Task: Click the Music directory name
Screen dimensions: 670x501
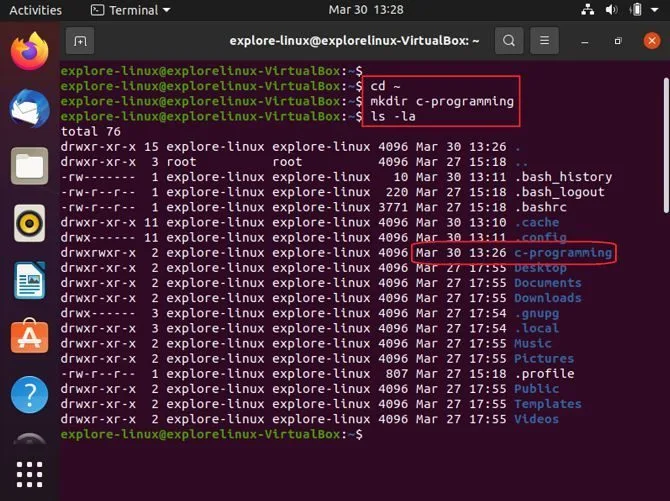Action: coord(533,343)
